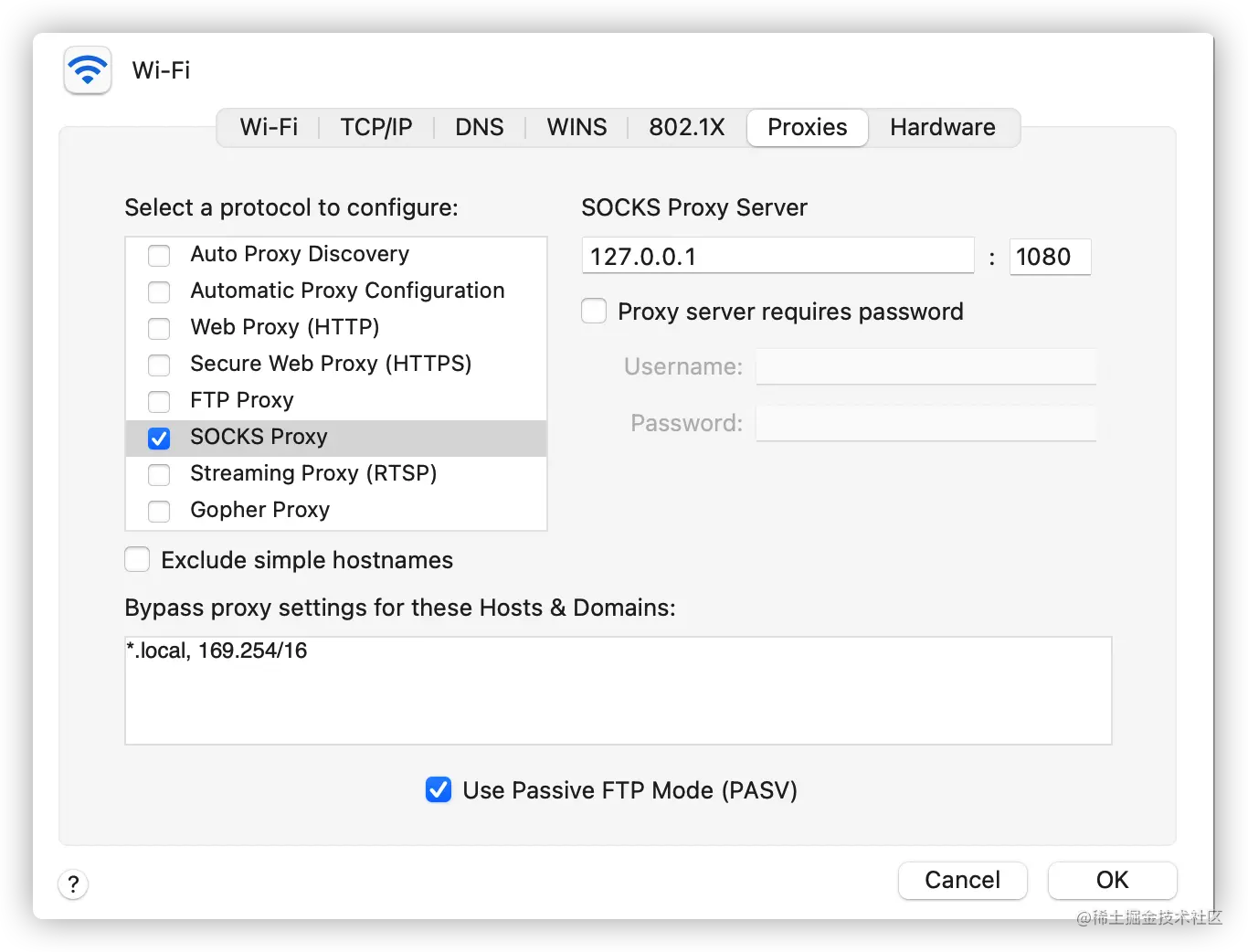Image resolution: width=1248 pixels, height=952 pixels.
Task: Check Automatic Proxy Configuration
Action: pyautogui.click(x=159, y=291)
